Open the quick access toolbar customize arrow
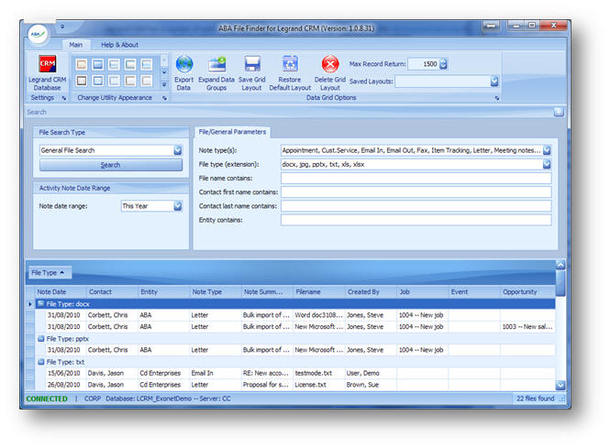The width and height of the screenshot is (610, 448). tap(62, 27)
